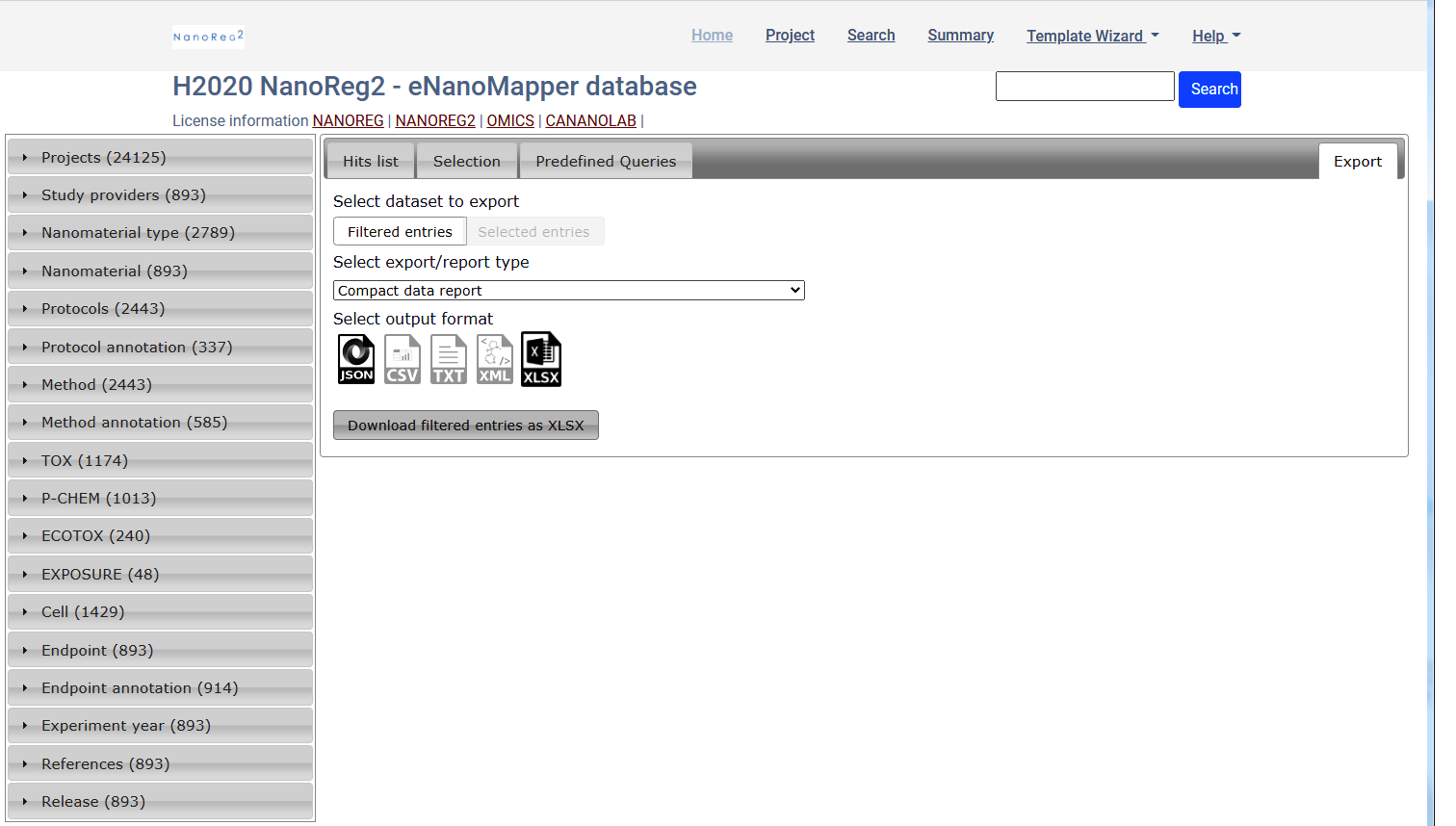Toggle the Filtered entries option
The width and height of the screenshot is (1456, 826).
point(400,232)
